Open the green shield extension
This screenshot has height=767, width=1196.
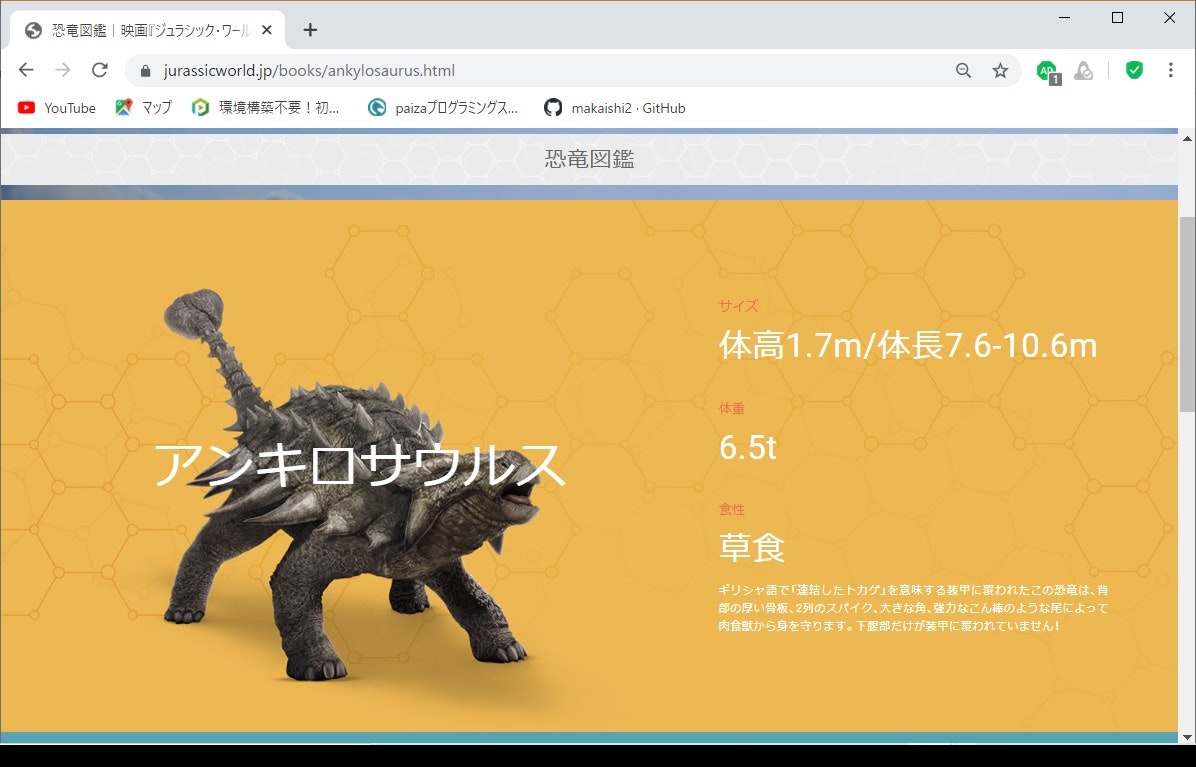tap(1134, 70)
